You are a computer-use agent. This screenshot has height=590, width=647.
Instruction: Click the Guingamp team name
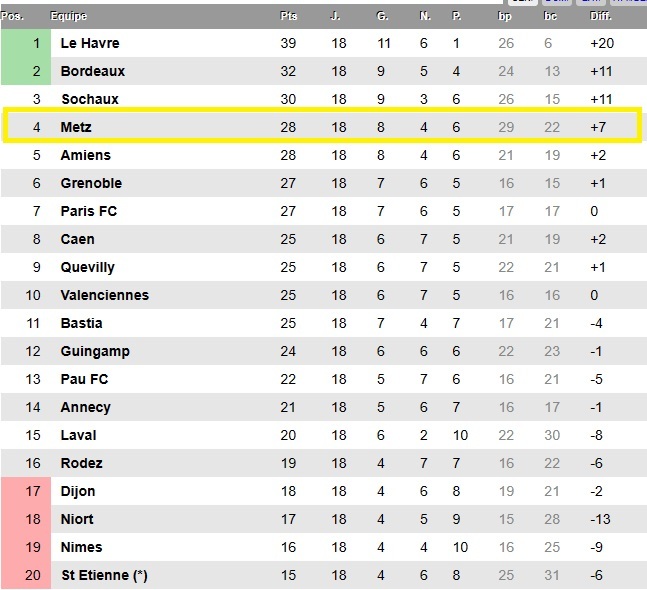click(95, 351)
